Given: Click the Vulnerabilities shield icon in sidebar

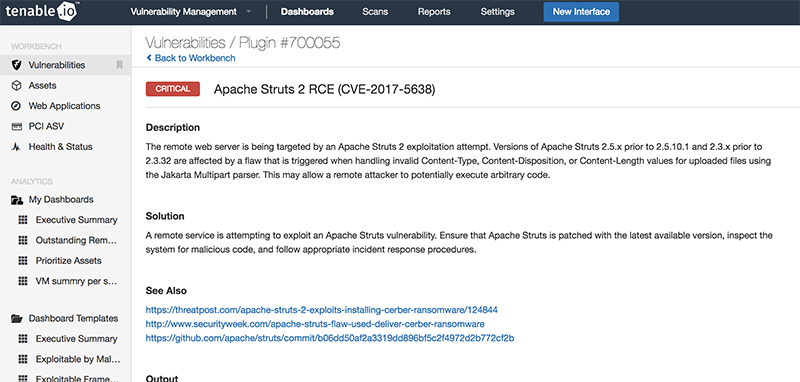Looking at the screenshot, I should click(17, 65).
